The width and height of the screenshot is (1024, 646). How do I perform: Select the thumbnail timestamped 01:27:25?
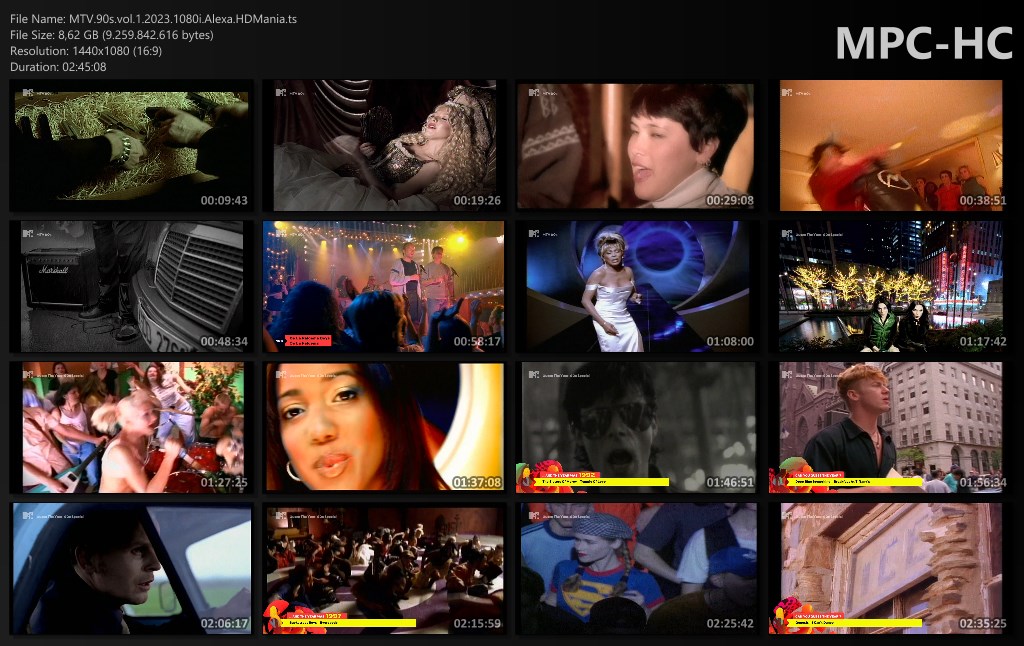(131, 428)
